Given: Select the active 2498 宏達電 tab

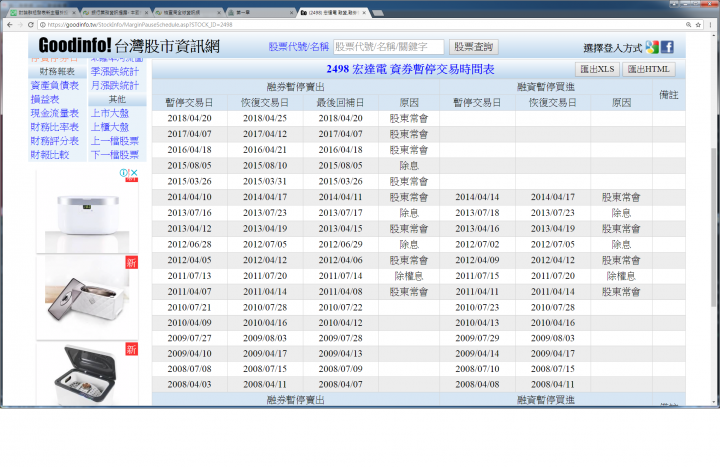Looking at the screenshot, I should point(332,12).
